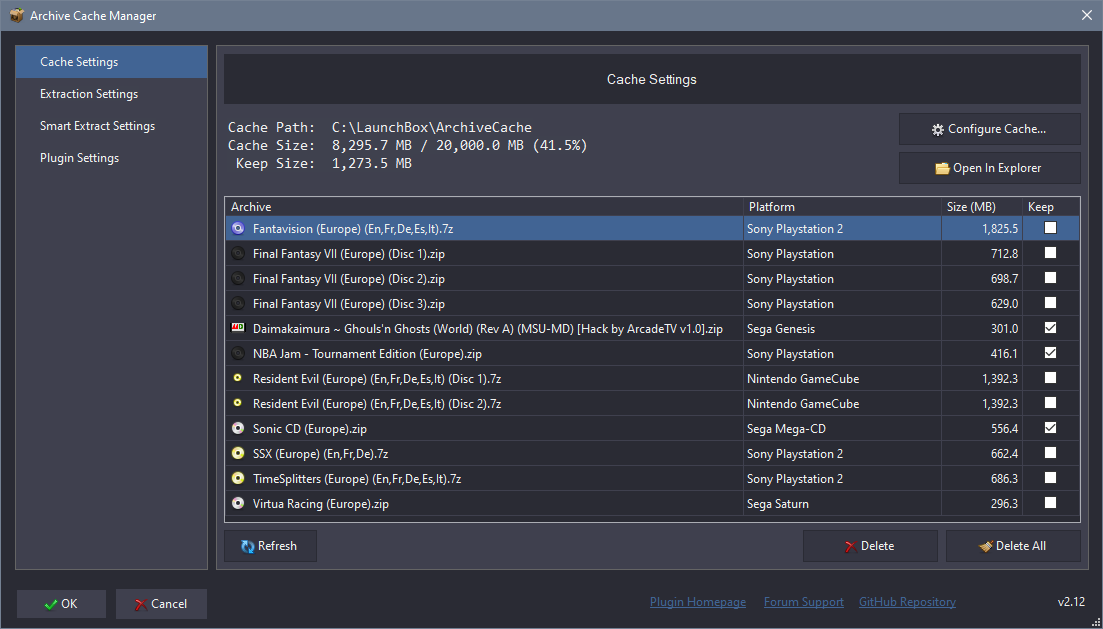1103x629 pixels.
Task: Close the Archive Cache Manager window
Action: (1087, 15)
